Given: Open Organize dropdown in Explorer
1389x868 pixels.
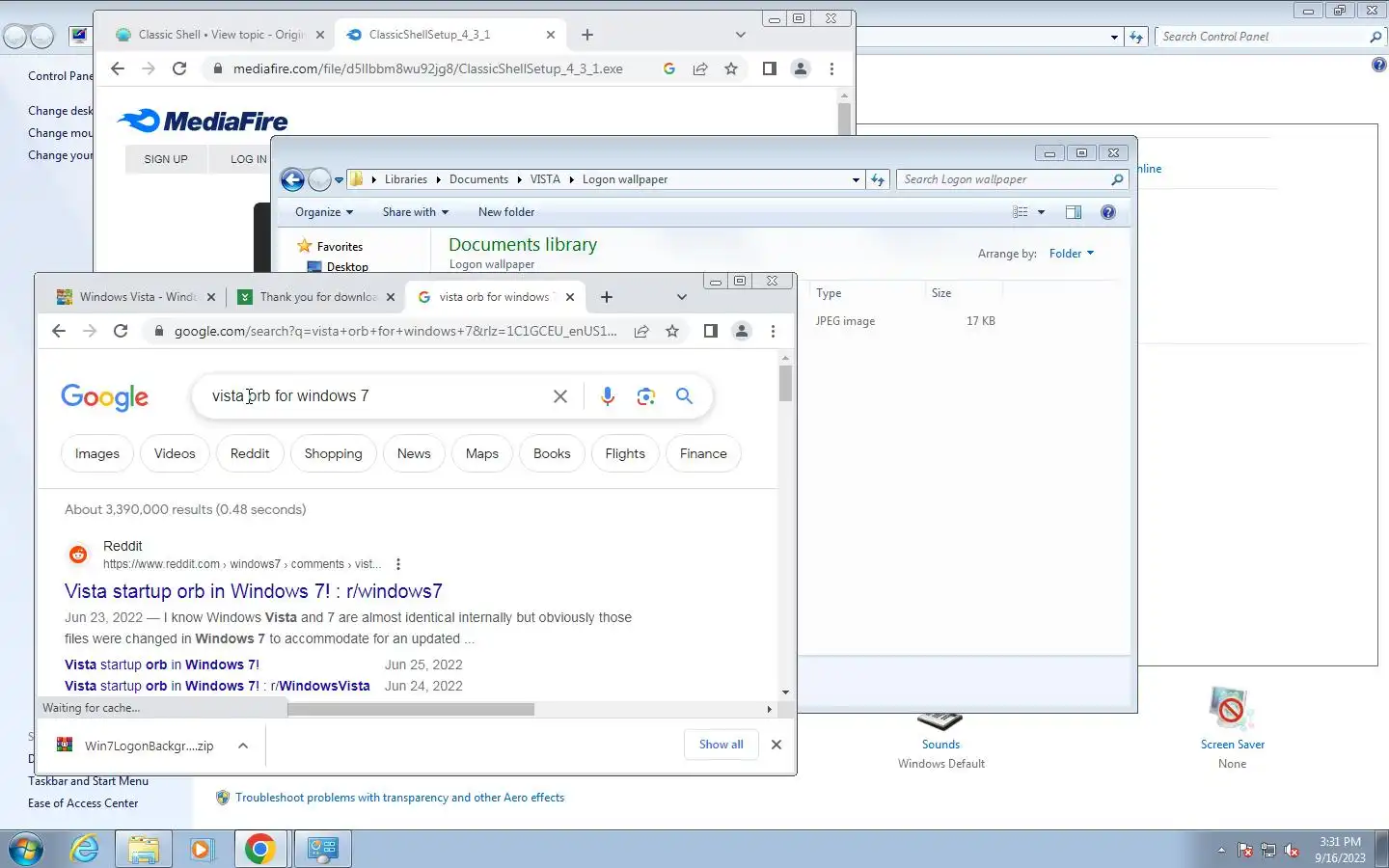Looking at the screenshot, I should pyautogui.click(x=324, y=212).
